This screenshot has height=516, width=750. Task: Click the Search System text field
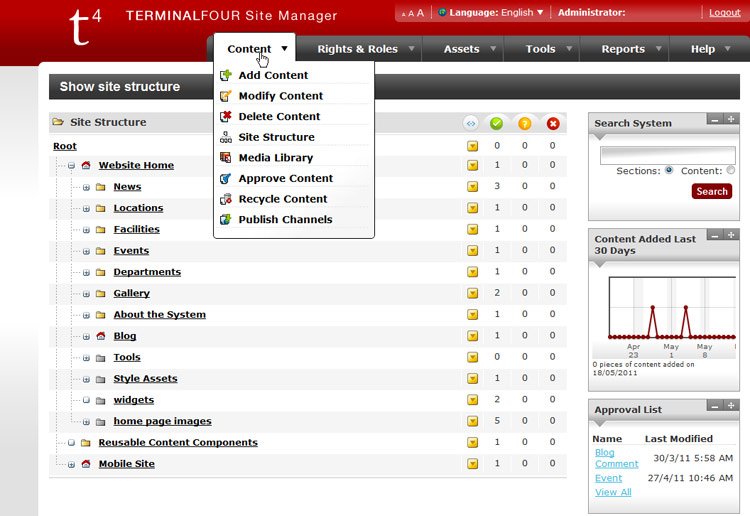[x=667, y=155]
